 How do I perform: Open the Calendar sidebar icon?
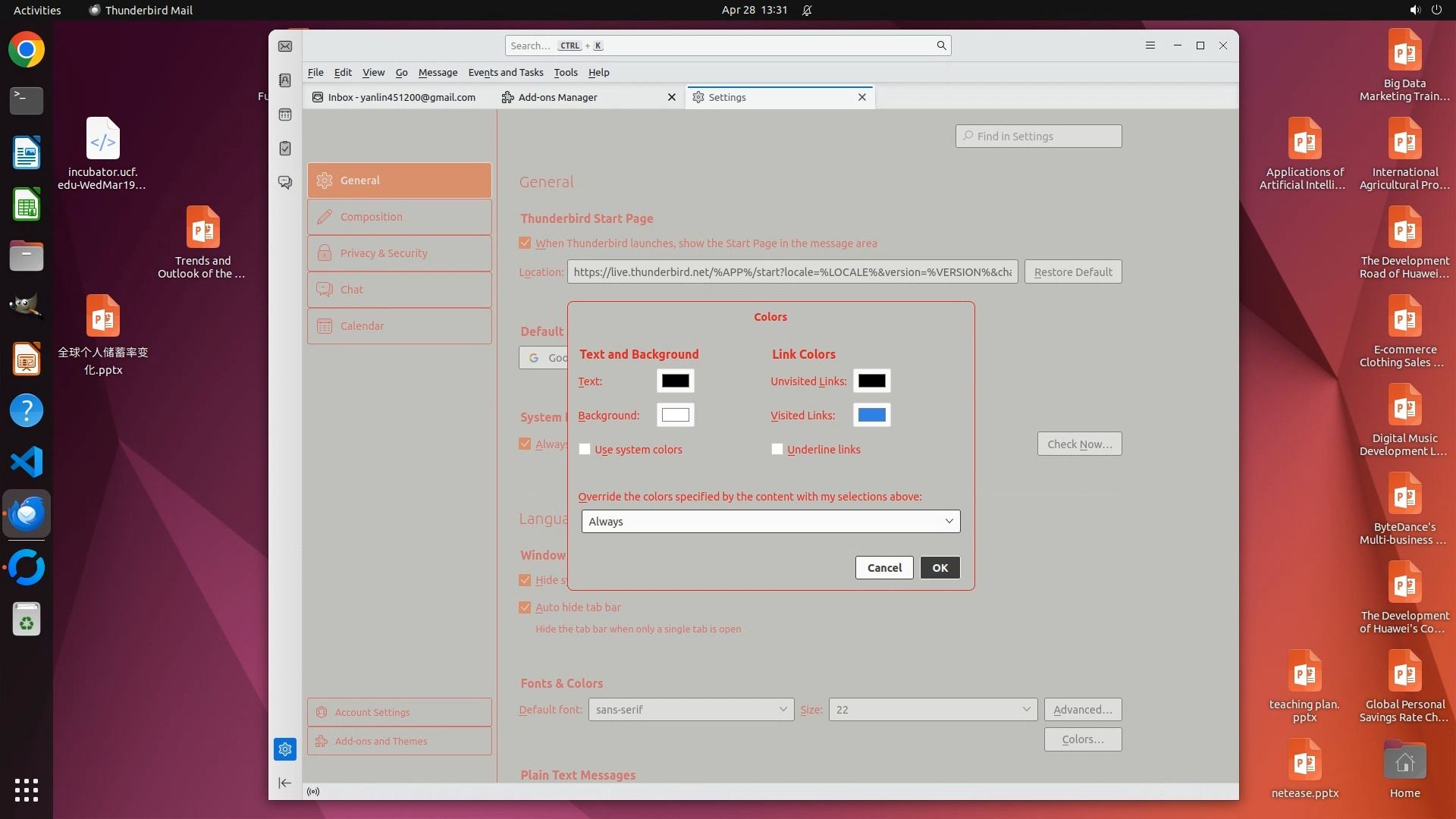[x=285, y=115]
